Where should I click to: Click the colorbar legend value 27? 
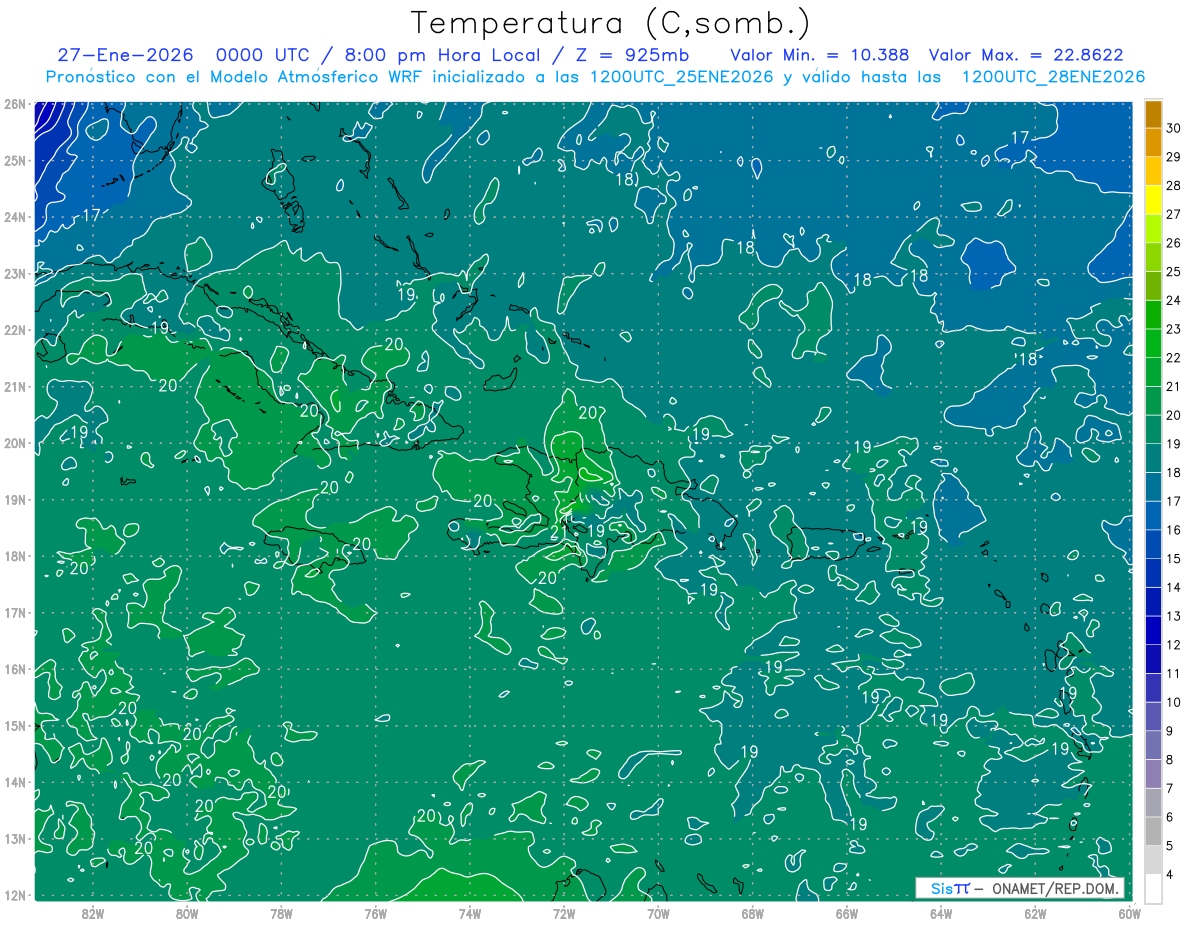[1174, 214]
